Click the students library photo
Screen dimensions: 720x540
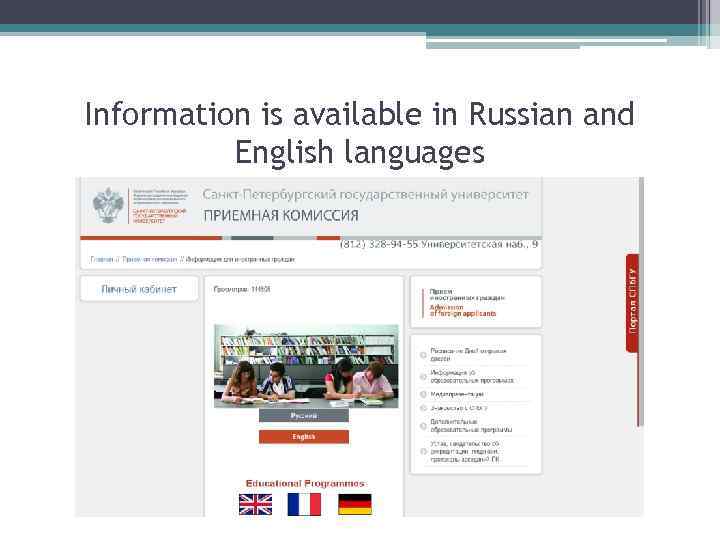point(306,366)
